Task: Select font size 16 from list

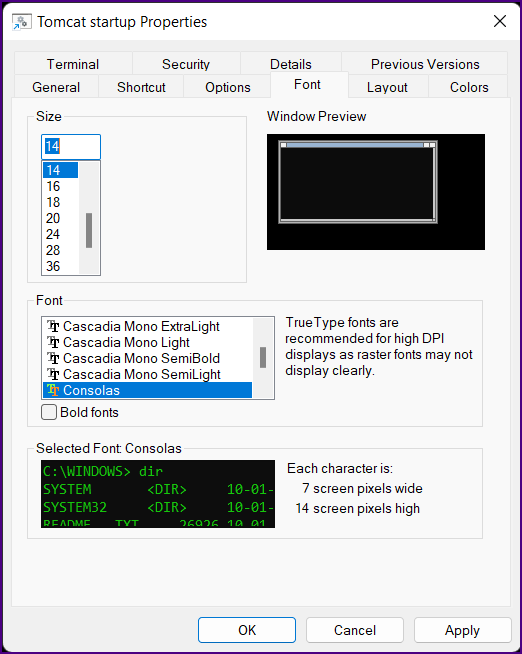Action: point(60,186)
